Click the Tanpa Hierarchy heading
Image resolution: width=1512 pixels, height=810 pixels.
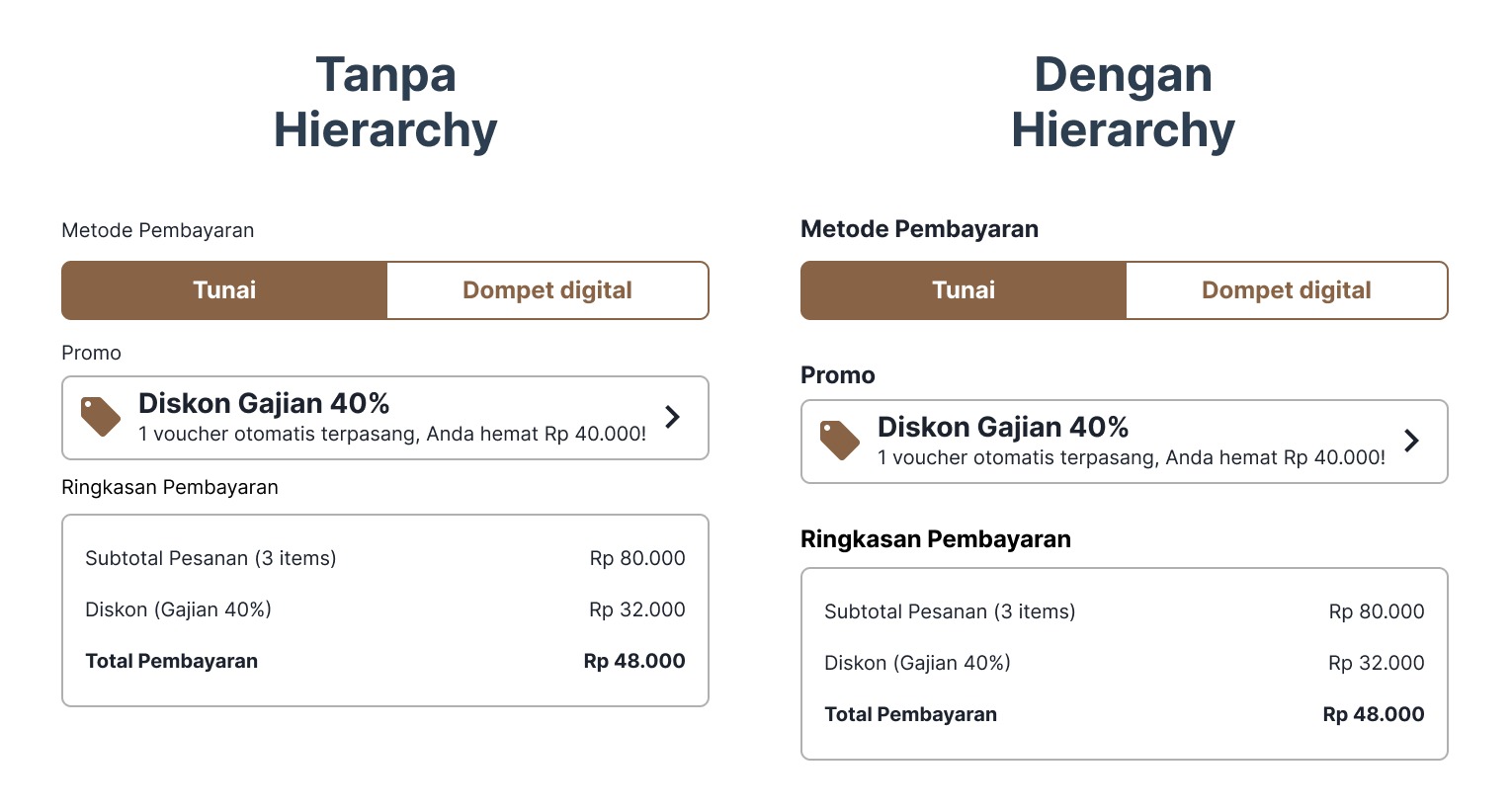(x=385, y=103)
